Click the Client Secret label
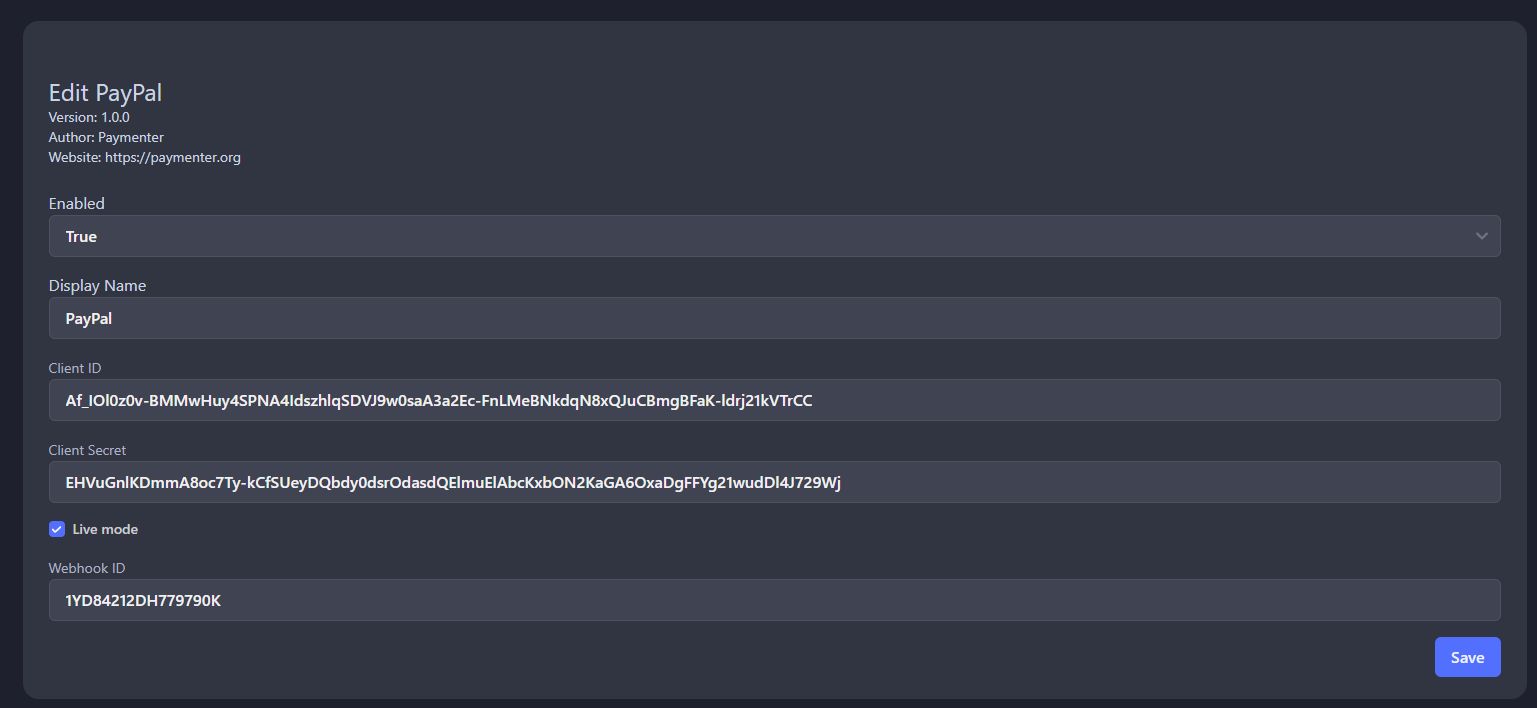The height and width of the screenshot is (708, 1537). coord(87,450)
